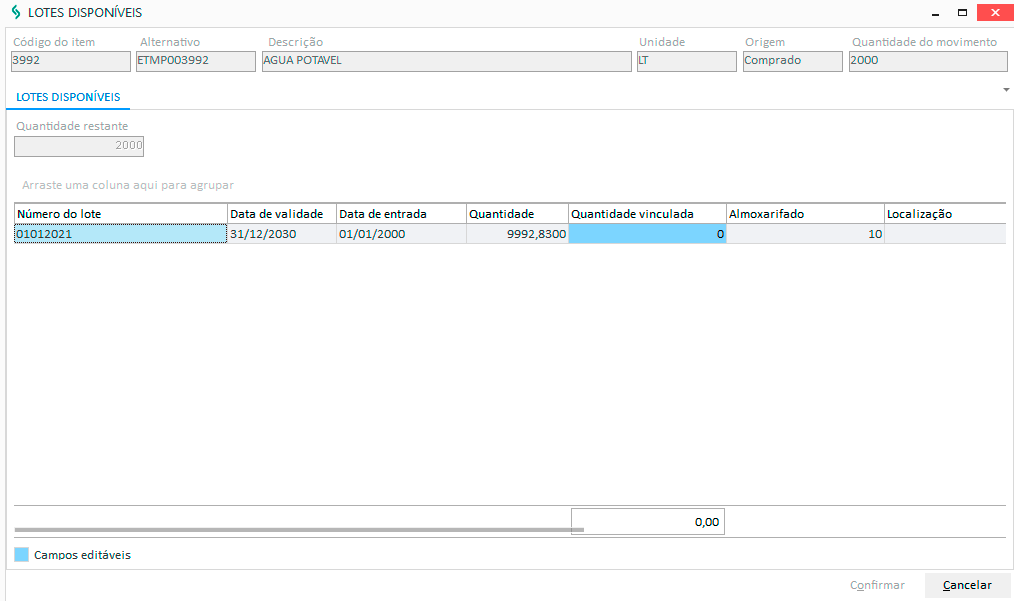1014x601 pixels.
Task: Click the Quantidade column header
Action: pyautogui.click(x=517, y=214)
